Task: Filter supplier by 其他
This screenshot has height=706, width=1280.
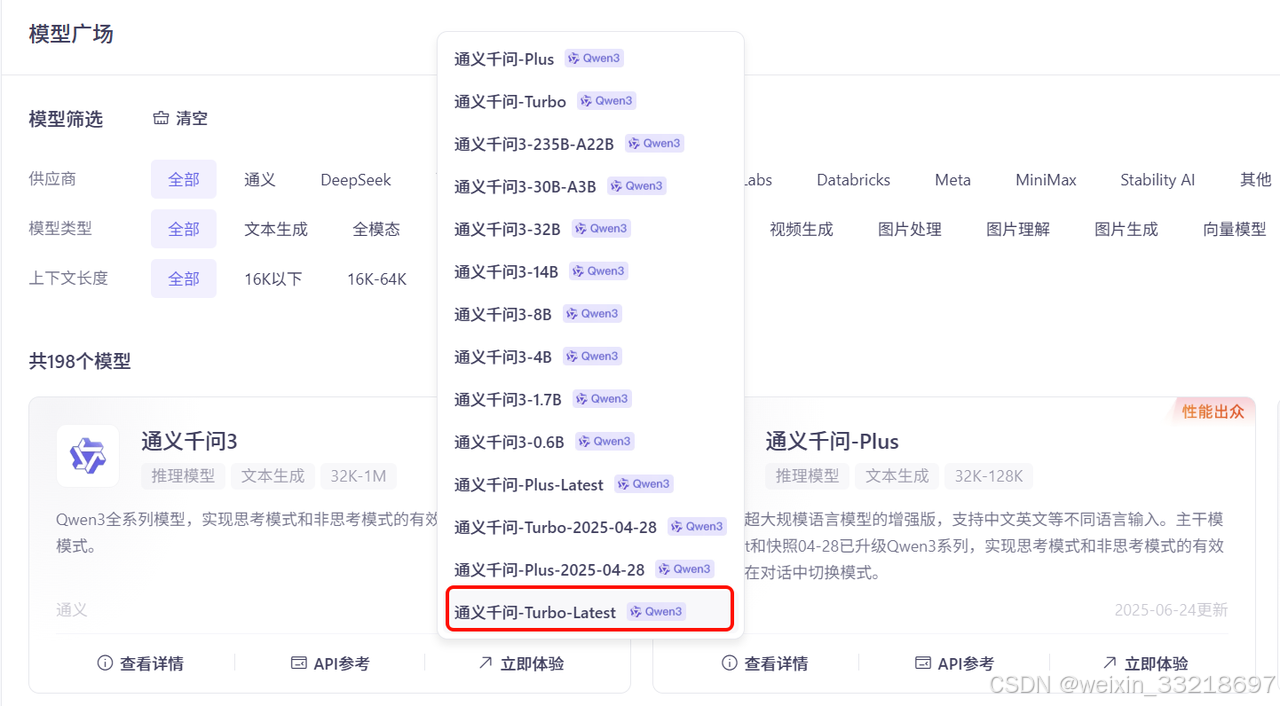Action: (x=1256, y=180)
